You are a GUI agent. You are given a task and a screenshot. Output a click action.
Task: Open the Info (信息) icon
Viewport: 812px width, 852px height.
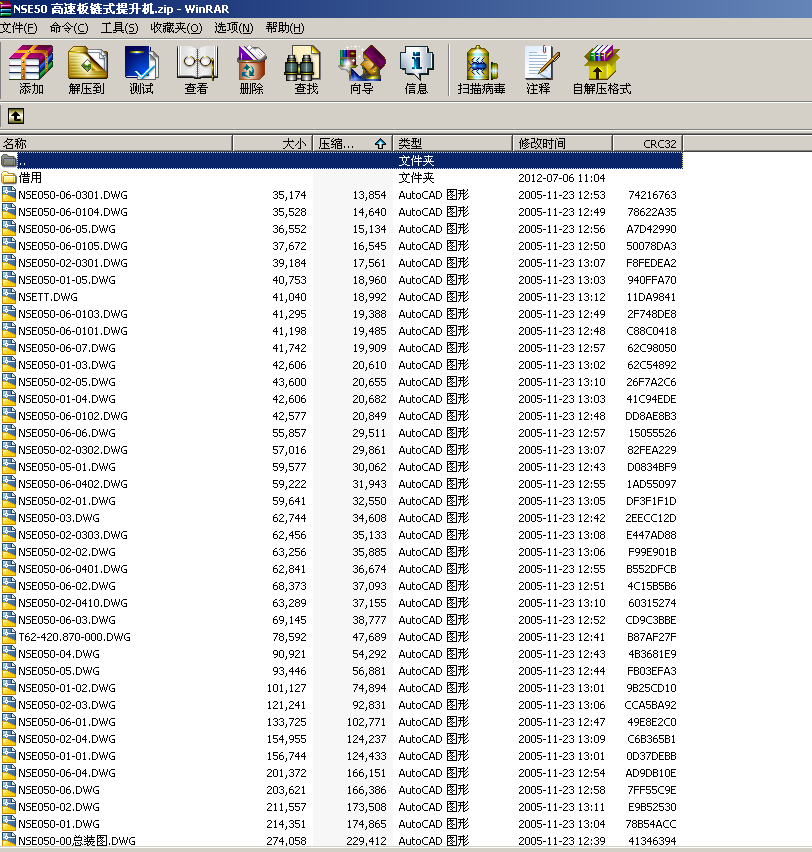coord(416,63)
